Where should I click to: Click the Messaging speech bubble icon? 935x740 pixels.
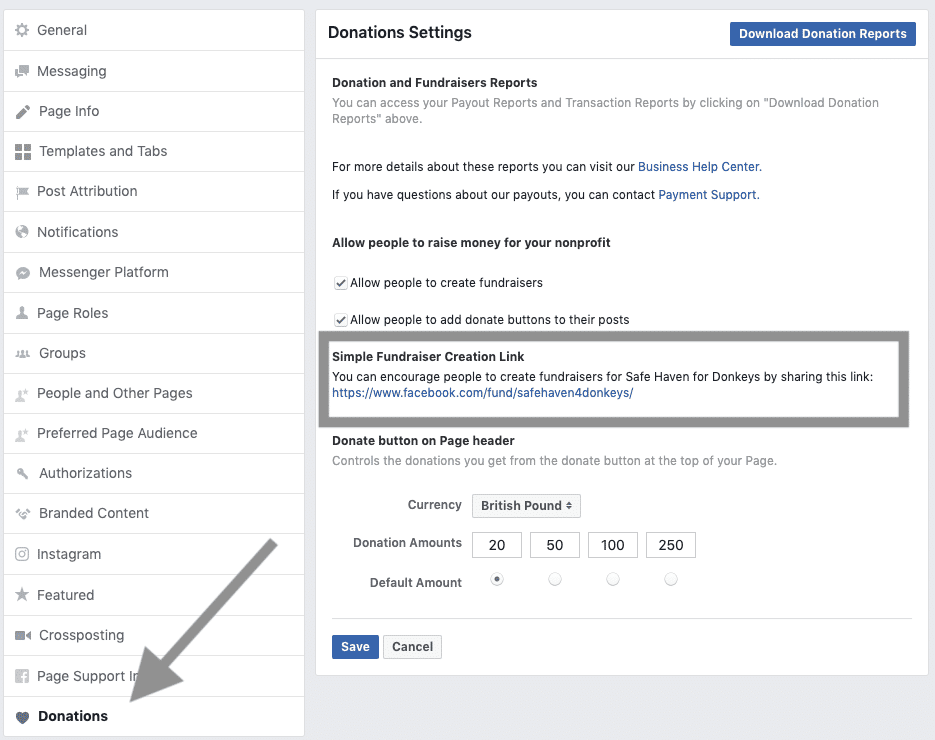click(22, 71)
